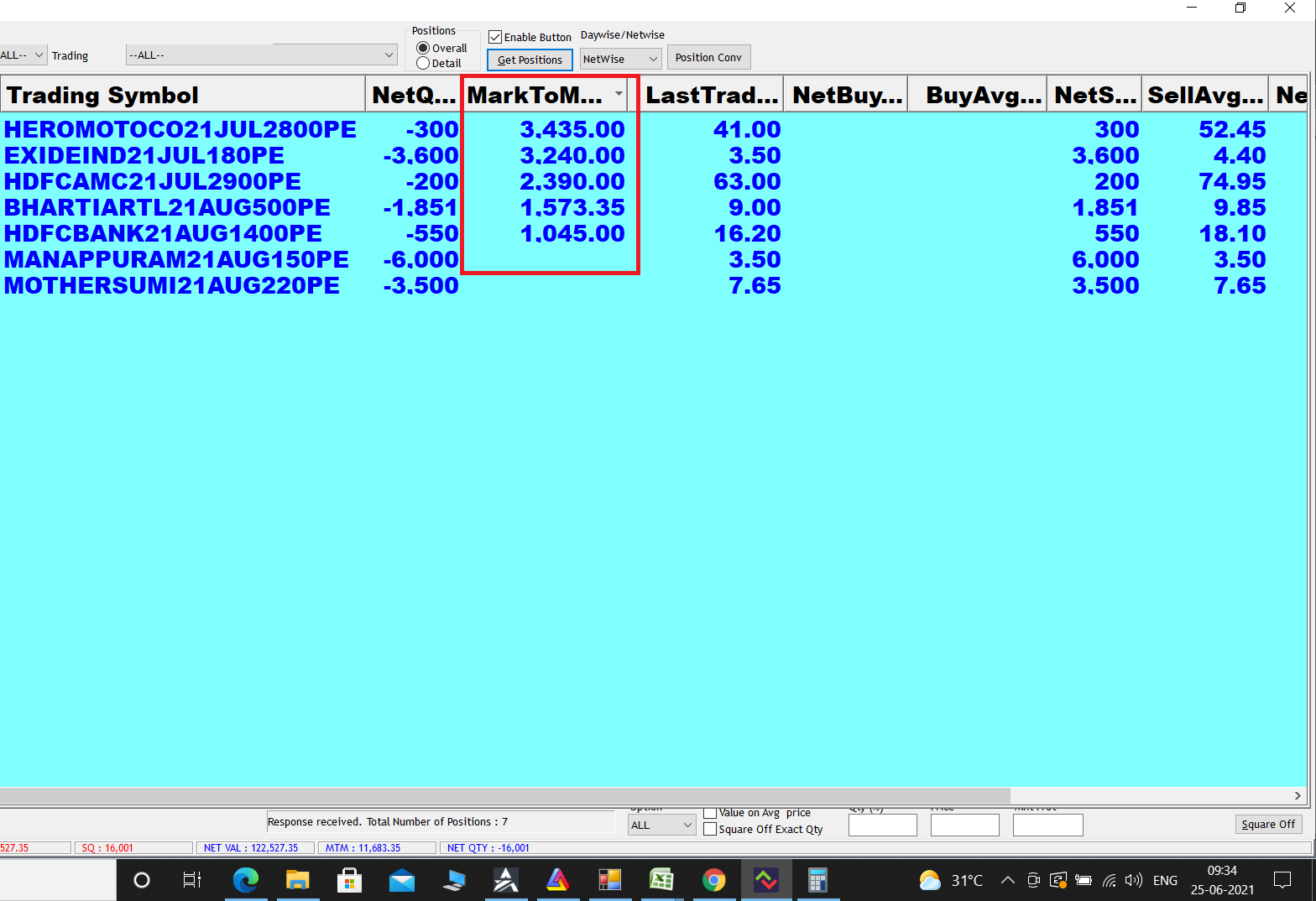The image size is (1316, 901).
Task: Sort by NetQ... column header
Action: coord(414,95)
